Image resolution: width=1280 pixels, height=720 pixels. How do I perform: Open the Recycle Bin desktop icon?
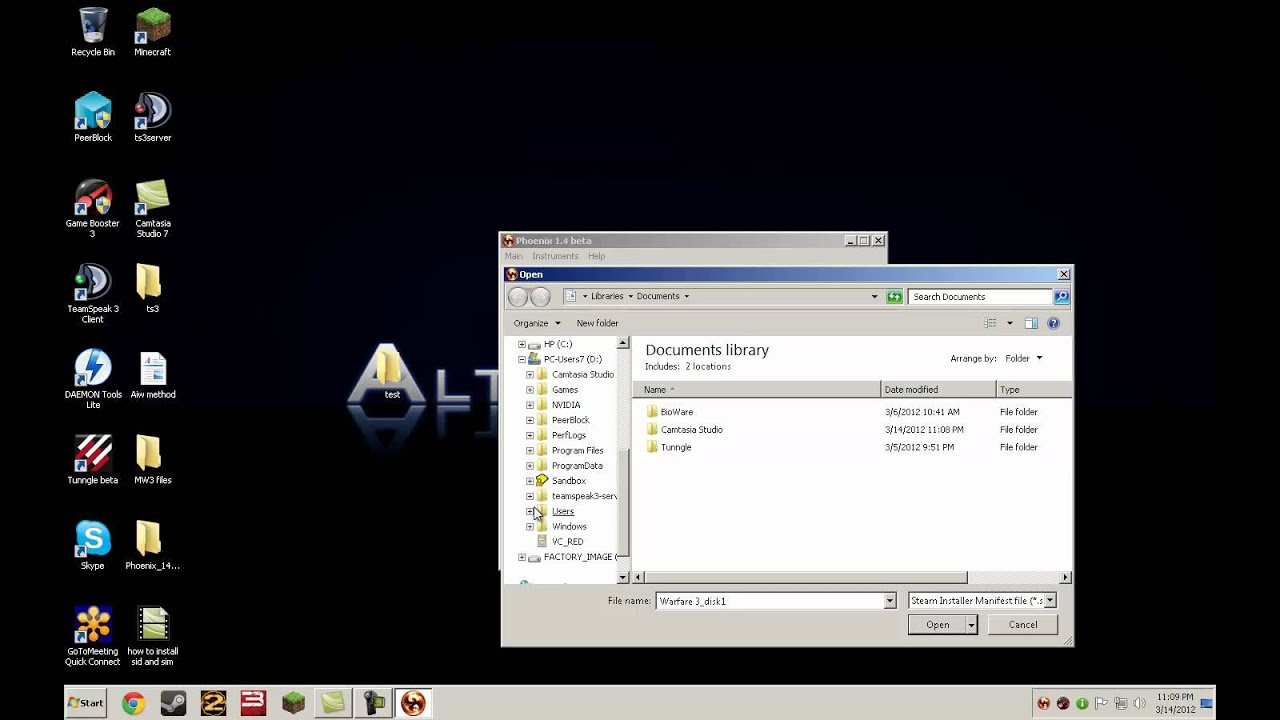point(93,32)
